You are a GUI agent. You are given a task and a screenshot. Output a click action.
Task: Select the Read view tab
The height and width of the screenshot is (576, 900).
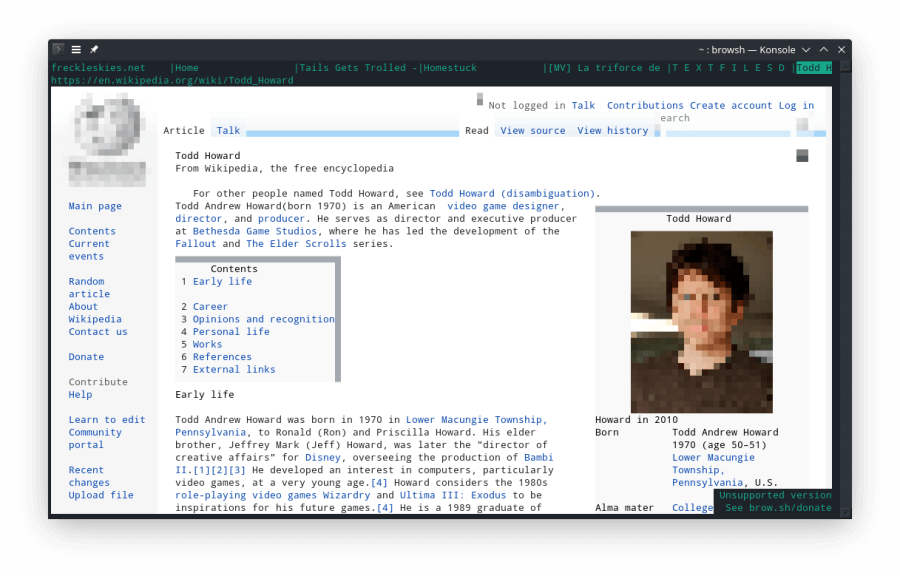coord(477,131)
